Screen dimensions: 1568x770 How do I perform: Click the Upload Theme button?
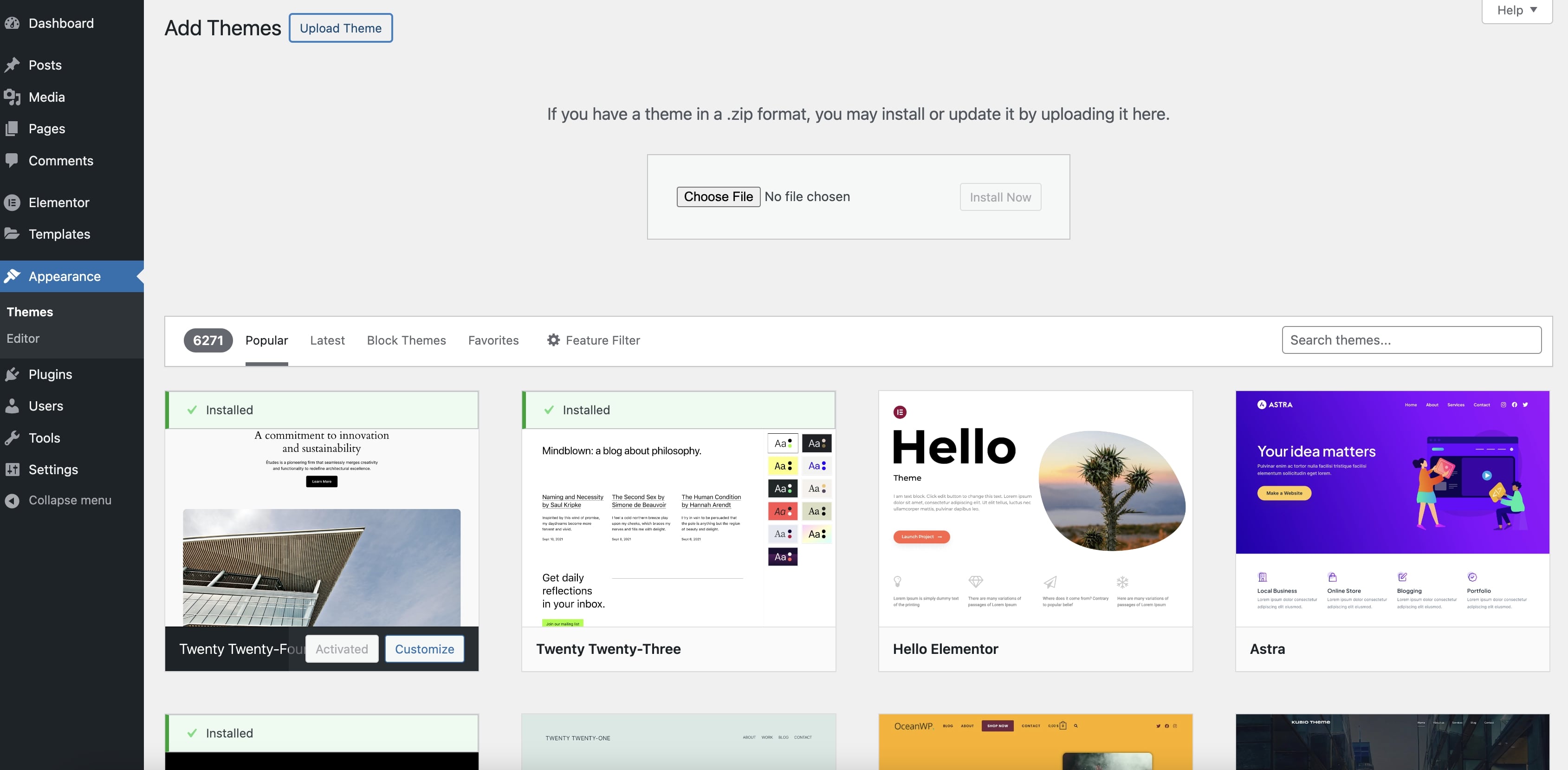tap(340, 27)
